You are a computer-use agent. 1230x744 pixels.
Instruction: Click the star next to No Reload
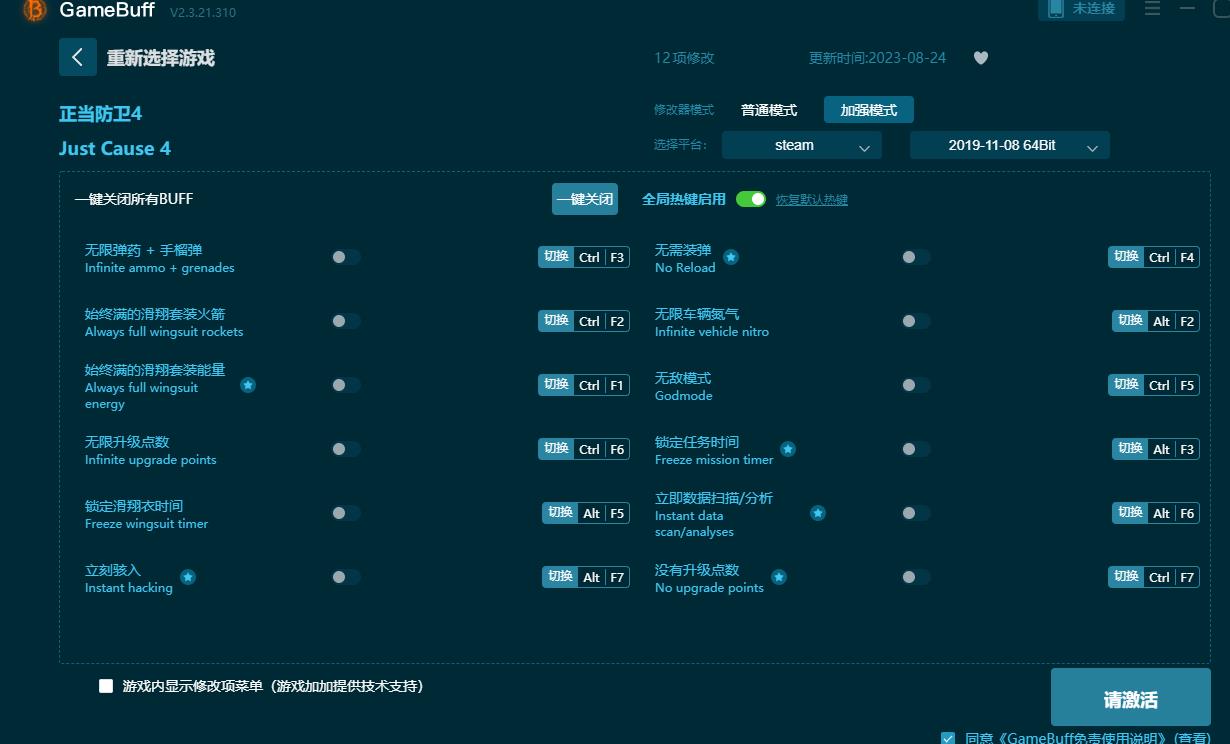[x=731, y=256]
